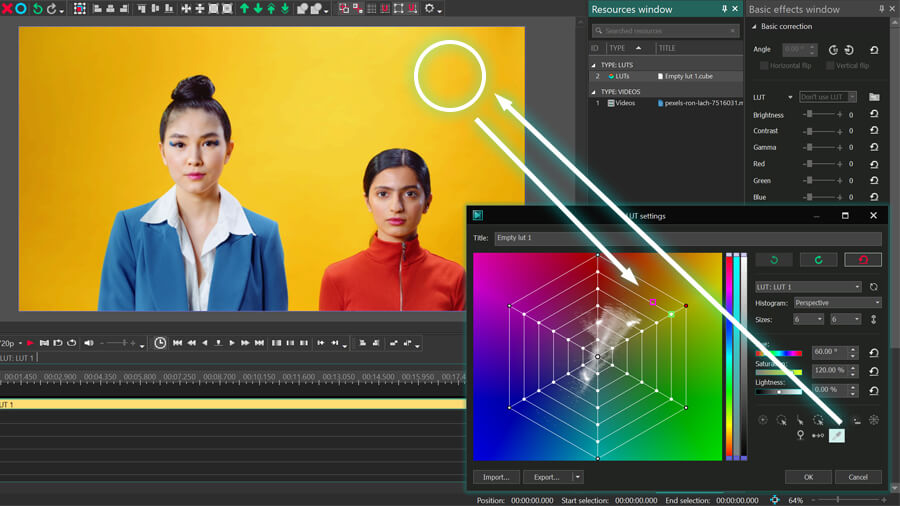900x506 pixels.
Task: Click the clock icon in playback toolbar
Action: pyautogui.click(x=160, y=342)
